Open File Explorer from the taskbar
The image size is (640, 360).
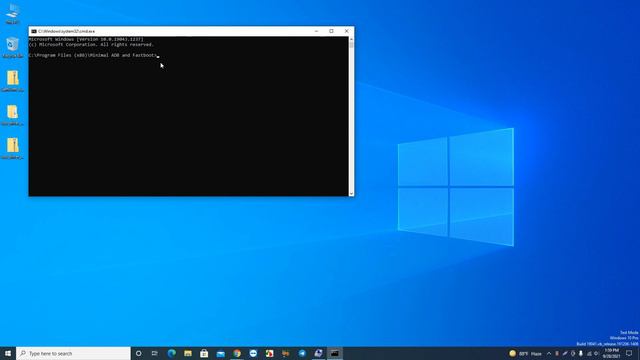pos(188,353)
